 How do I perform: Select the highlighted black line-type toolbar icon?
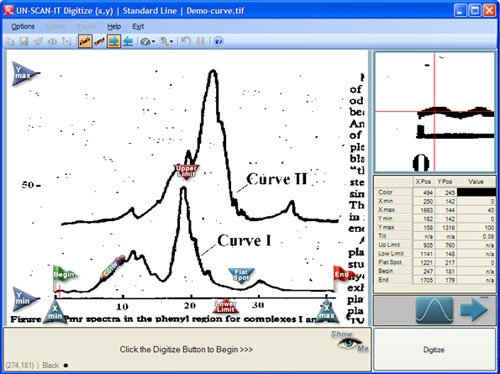tap(85, 42)
